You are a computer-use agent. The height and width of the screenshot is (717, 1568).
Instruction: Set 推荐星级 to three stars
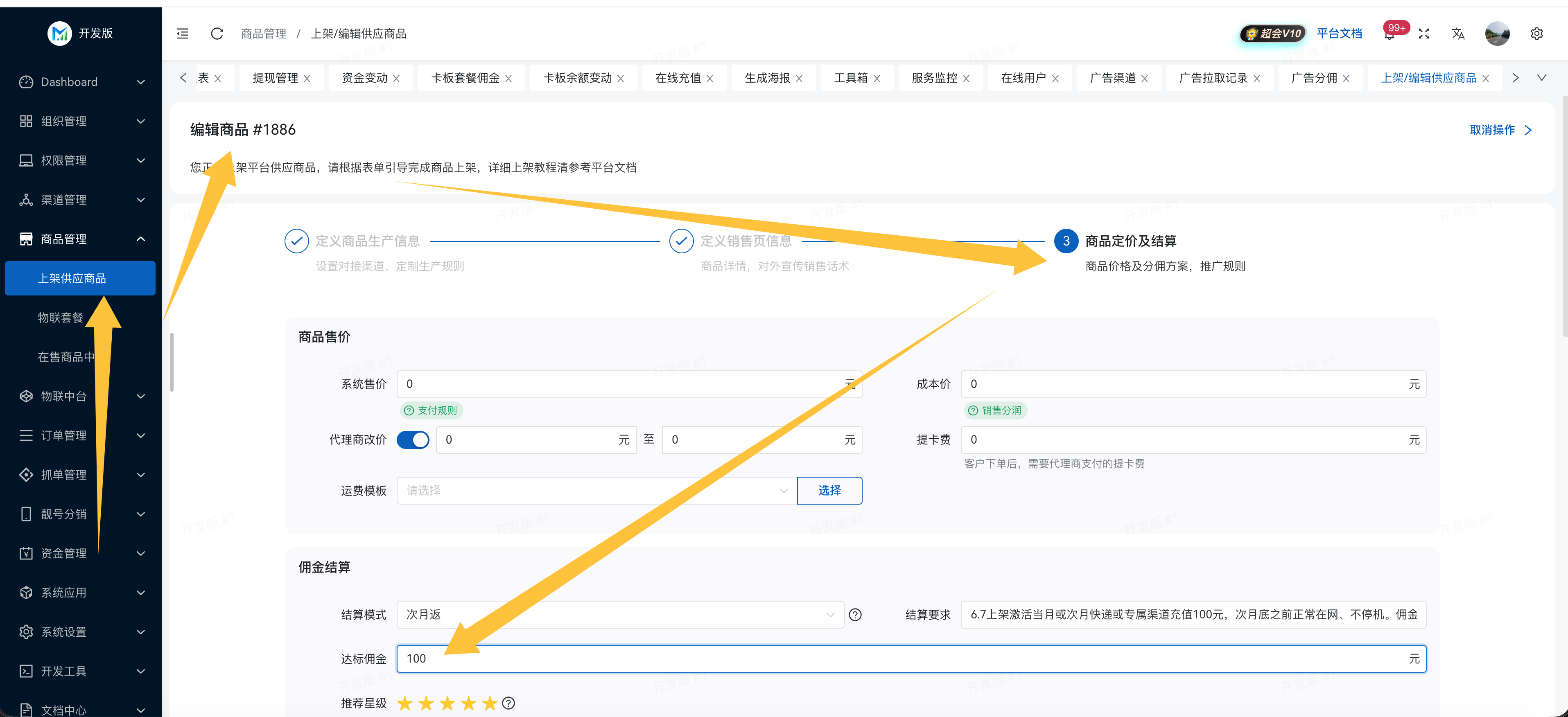click(x=447, y=703)
